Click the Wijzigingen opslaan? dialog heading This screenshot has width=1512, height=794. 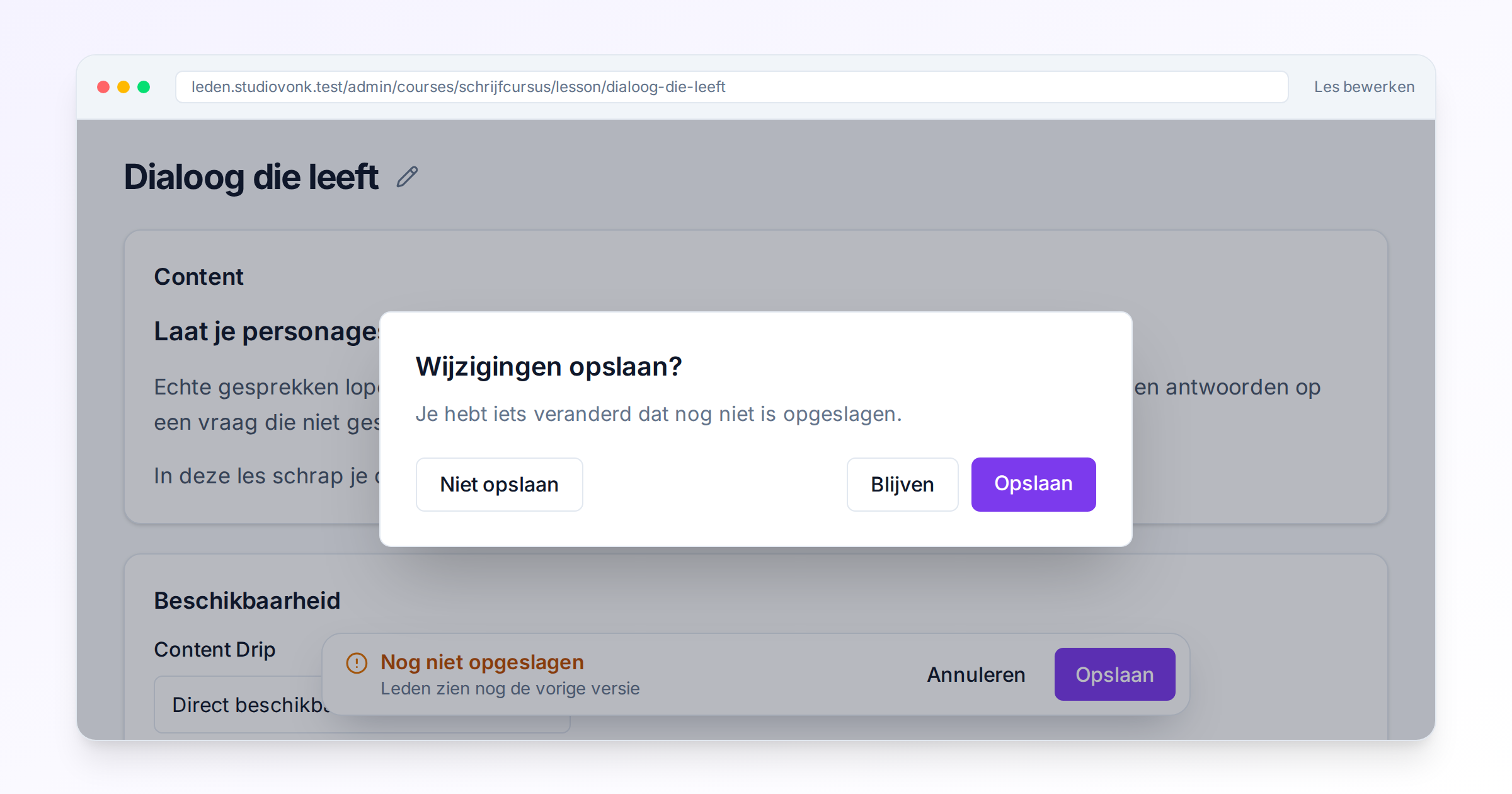549,367
